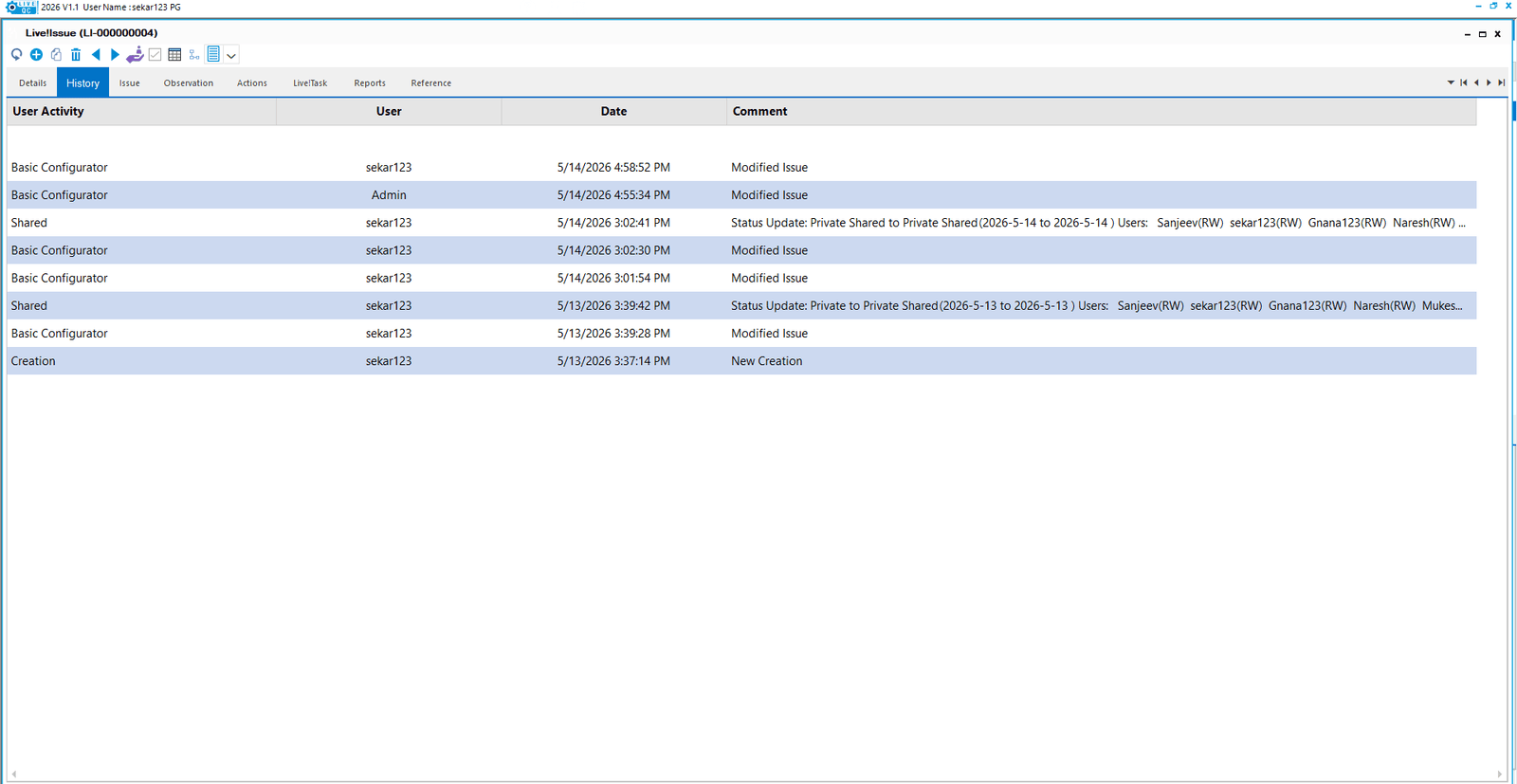Open the dropdown beside the list layout icon

coord(231,55)
